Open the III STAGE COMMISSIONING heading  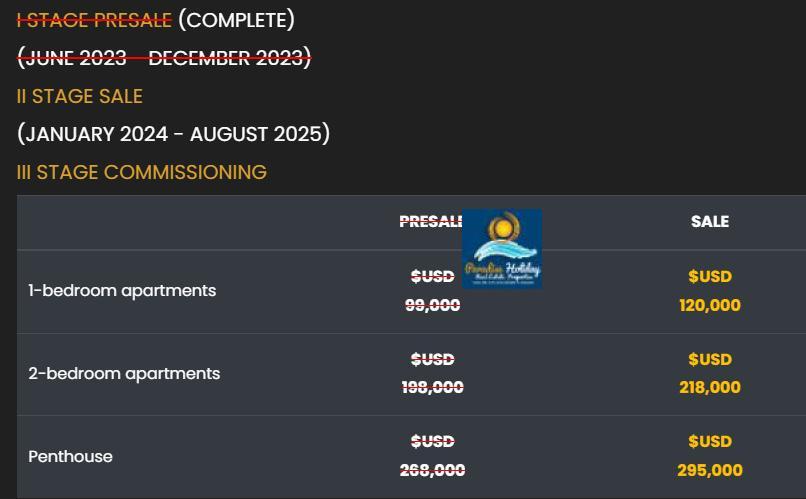(x=142, y=172)
